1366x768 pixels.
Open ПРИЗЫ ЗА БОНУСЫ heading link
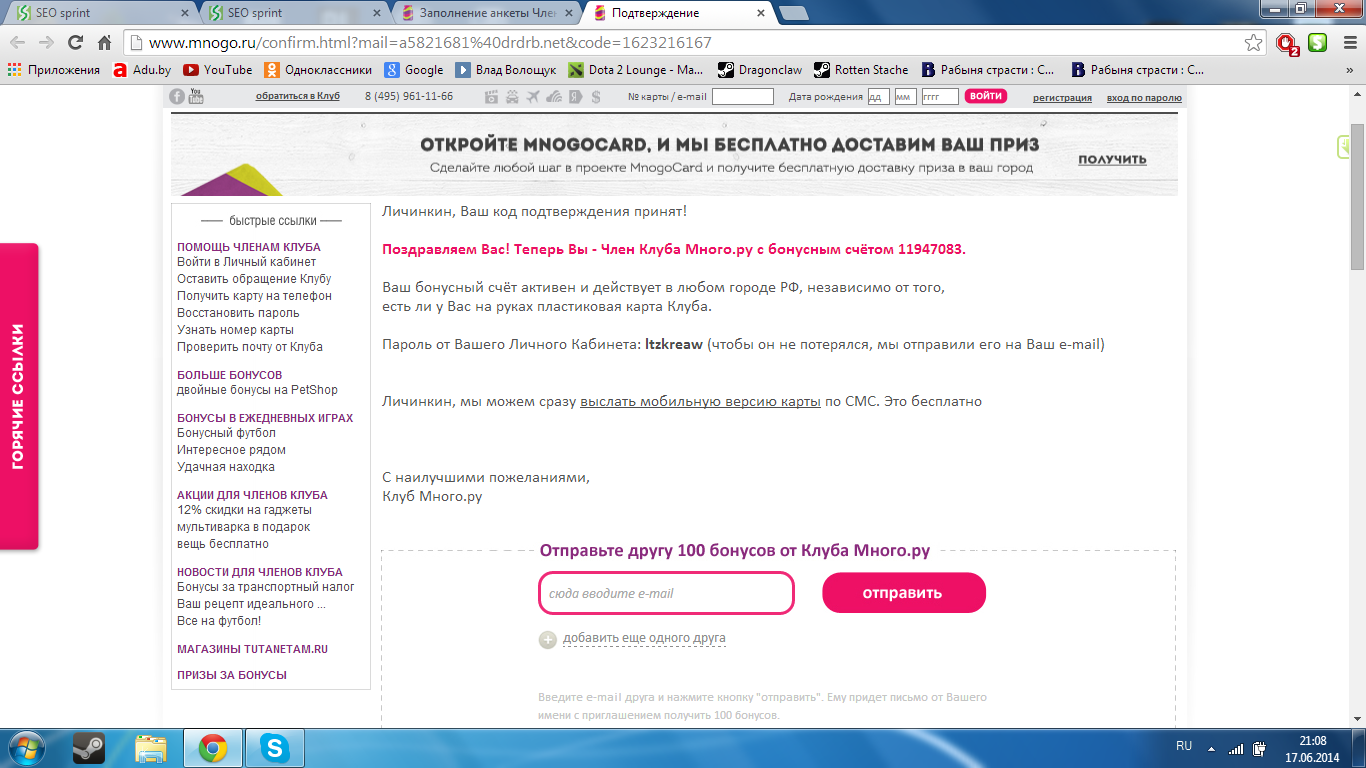coord(232,675)
